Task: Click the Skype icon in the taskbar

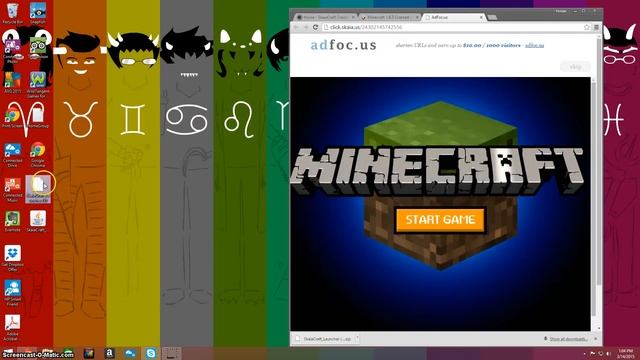Action: click(151, 353)
